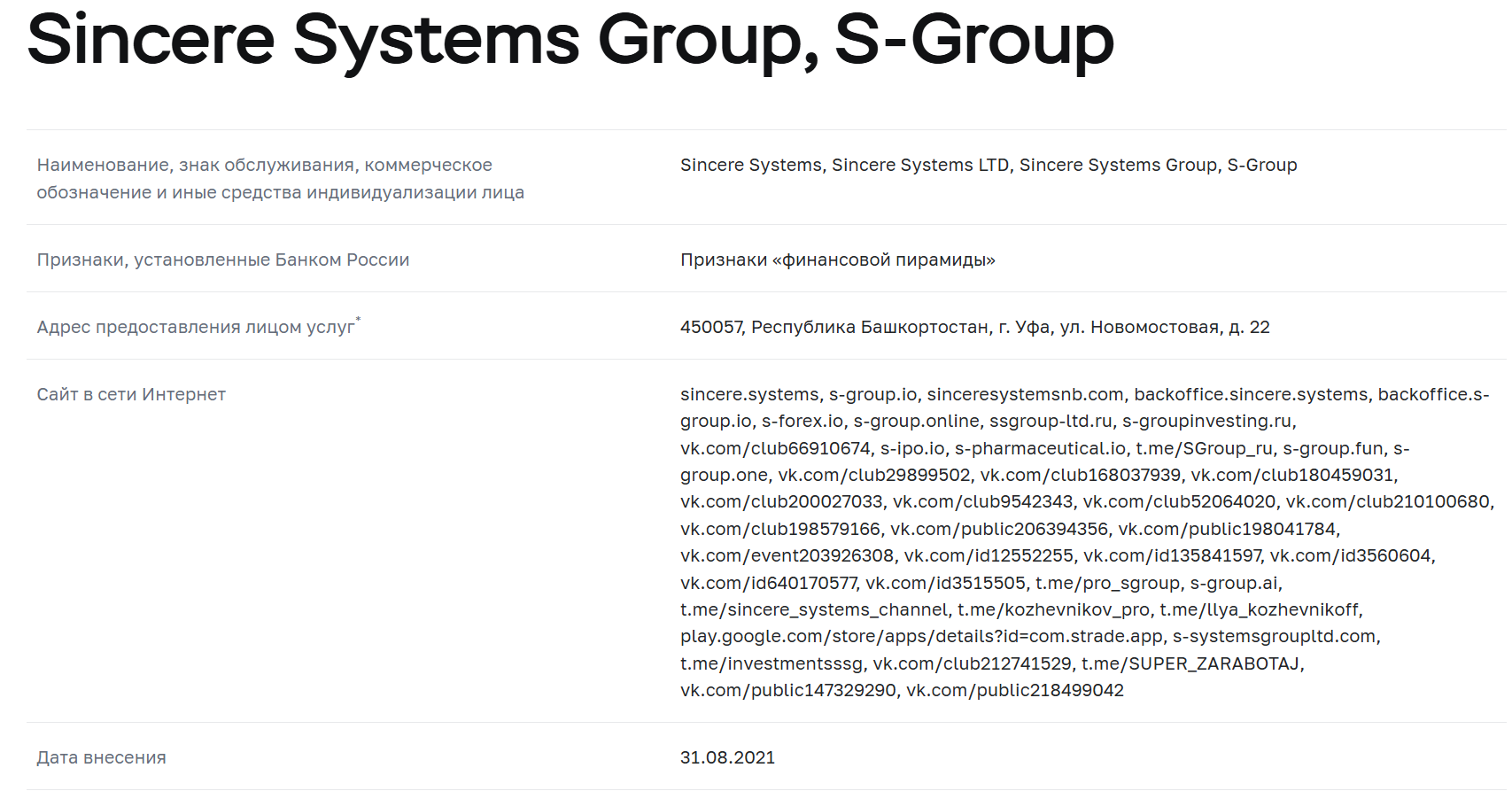This screenshot has width=1512, height=791.
Task: Click the label 'Признаки, установленные Банком России'
Action: click(x=223, y=260)
